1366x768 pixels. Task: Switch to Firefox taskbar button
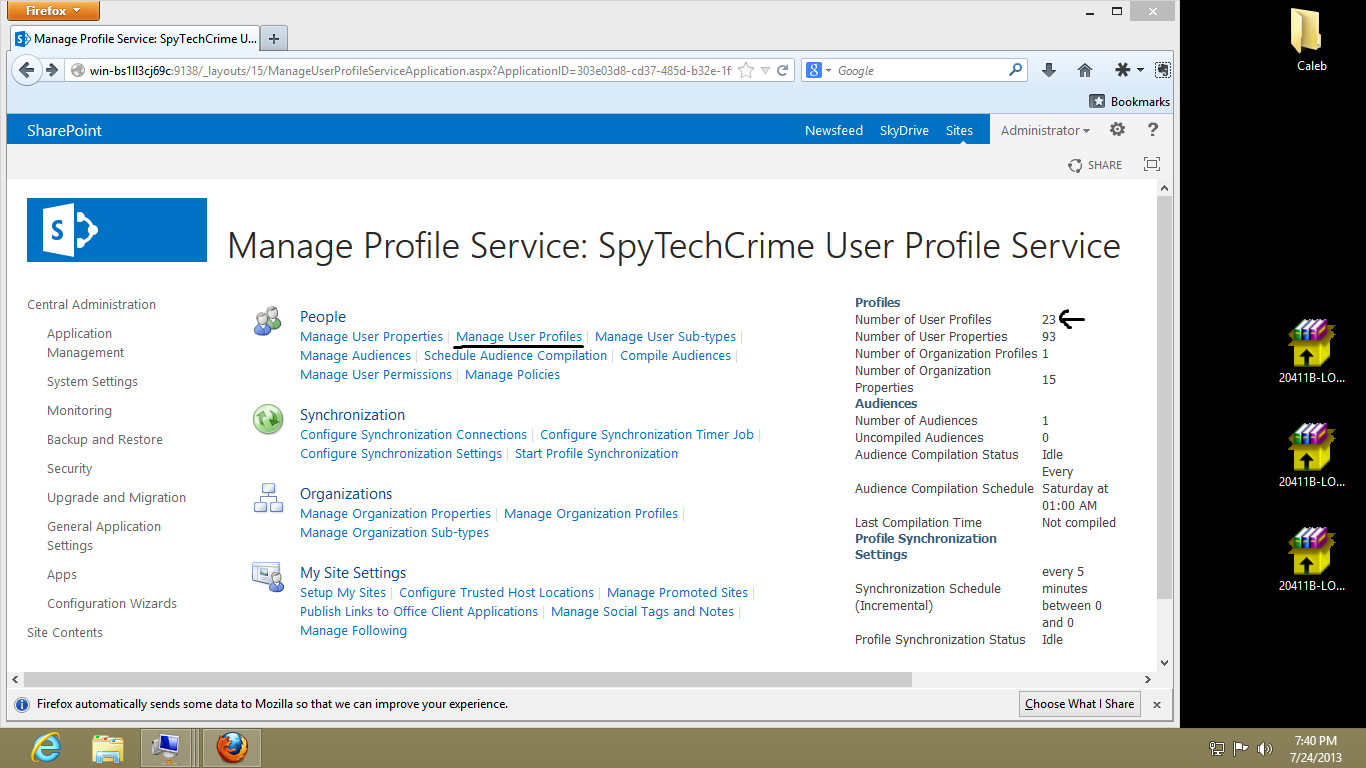pyautogui.click(x=232, y=747)
